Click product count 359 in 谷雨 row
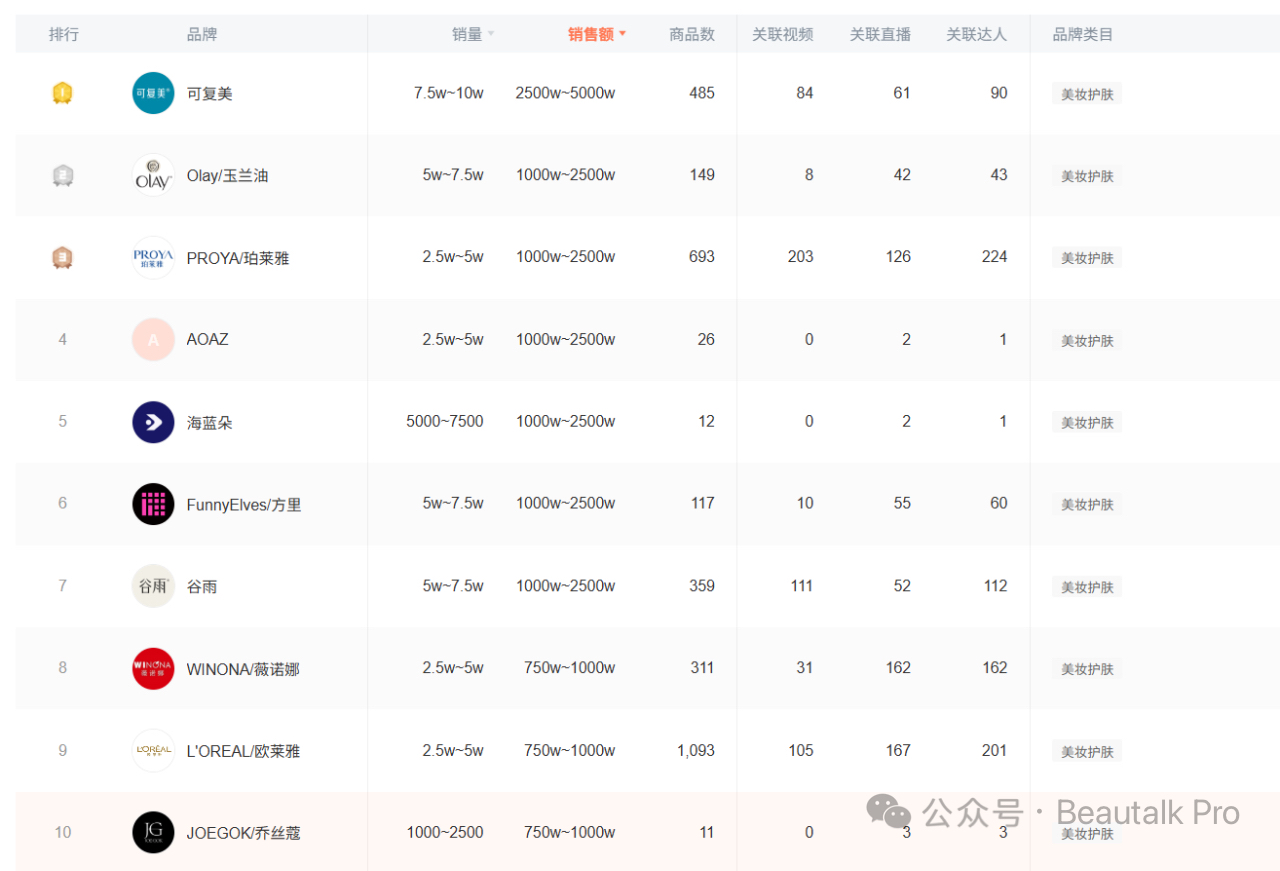 point(702,586)
